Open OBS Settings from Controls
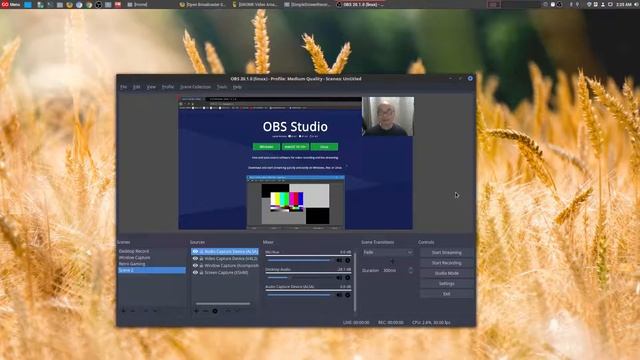The image size is (640, 360). point(447,283)
